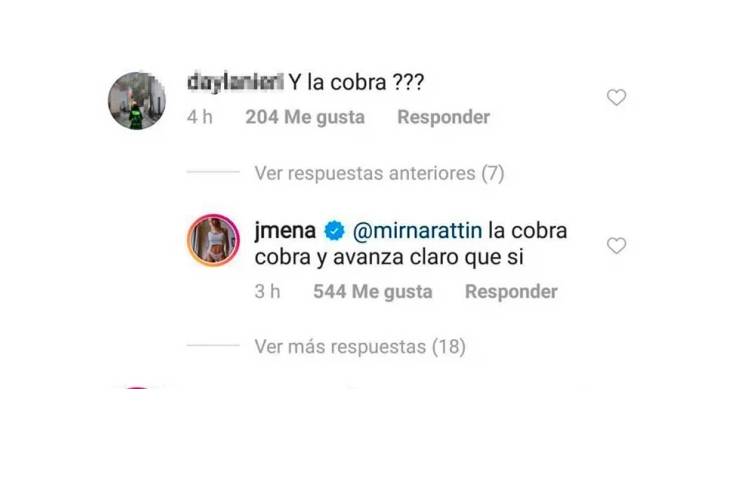Reply to jmena's comment via Responder

click(x=511, y=292)
